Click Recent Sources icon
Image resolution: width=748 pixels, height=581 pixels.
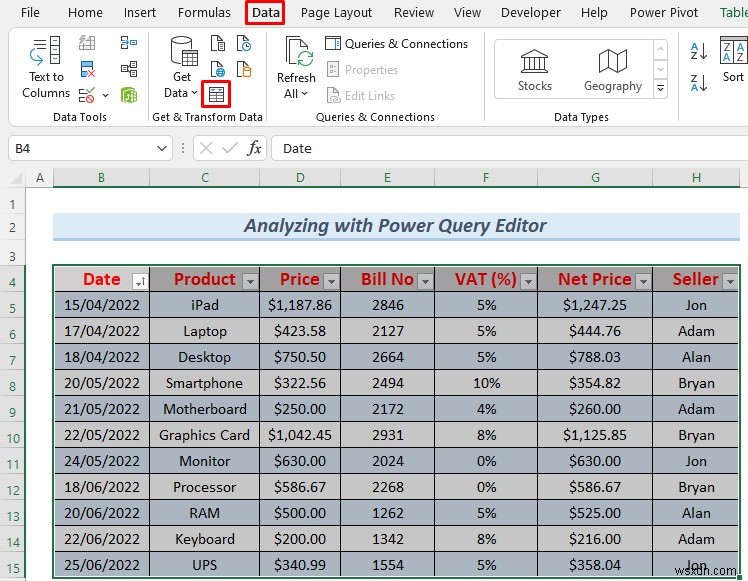(244, 43)
